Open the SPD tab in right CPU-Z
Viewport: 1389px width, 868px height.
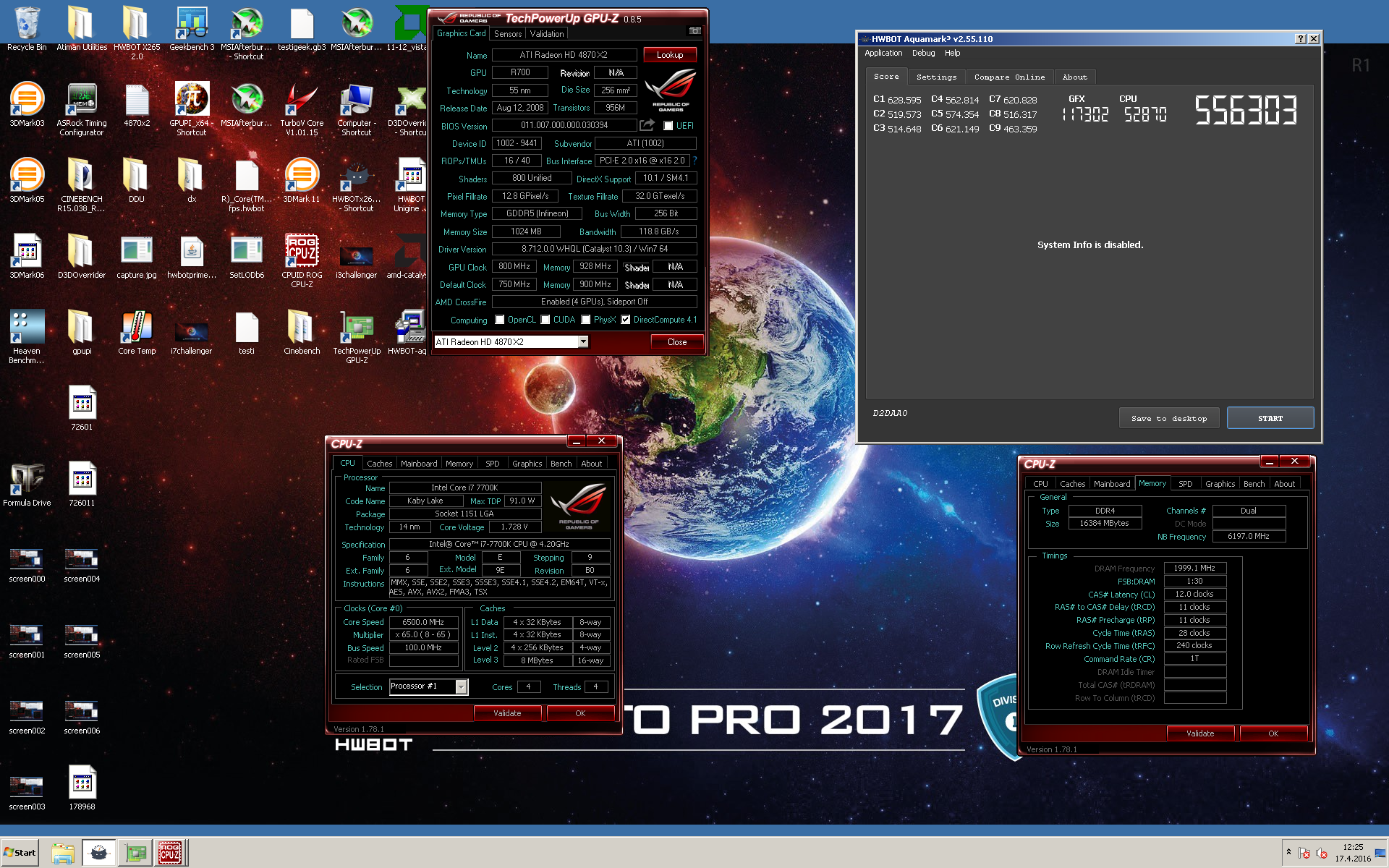coord(1185,484)
